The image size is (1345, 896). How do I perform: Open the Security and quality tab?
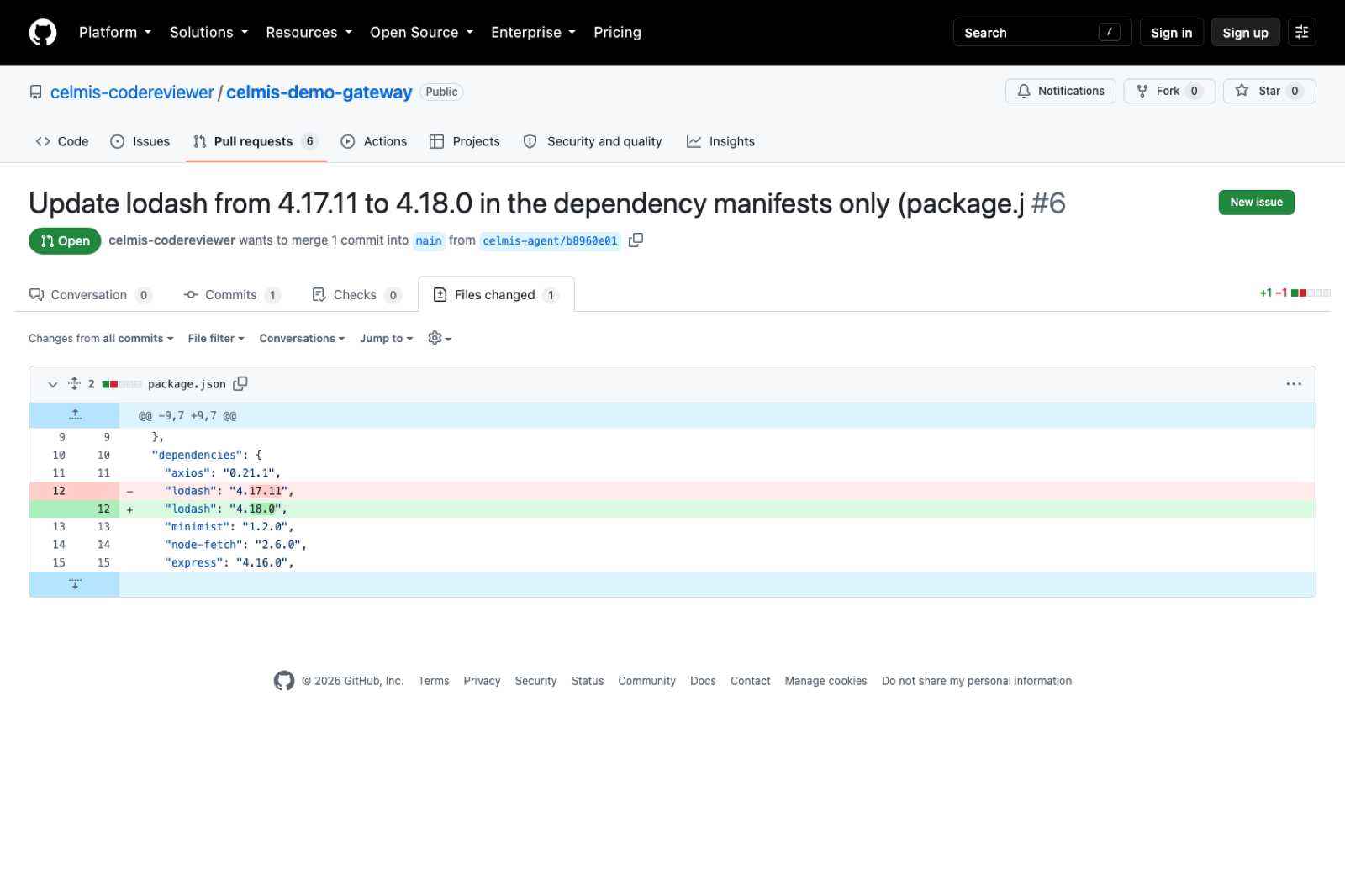tap(593, 141)
